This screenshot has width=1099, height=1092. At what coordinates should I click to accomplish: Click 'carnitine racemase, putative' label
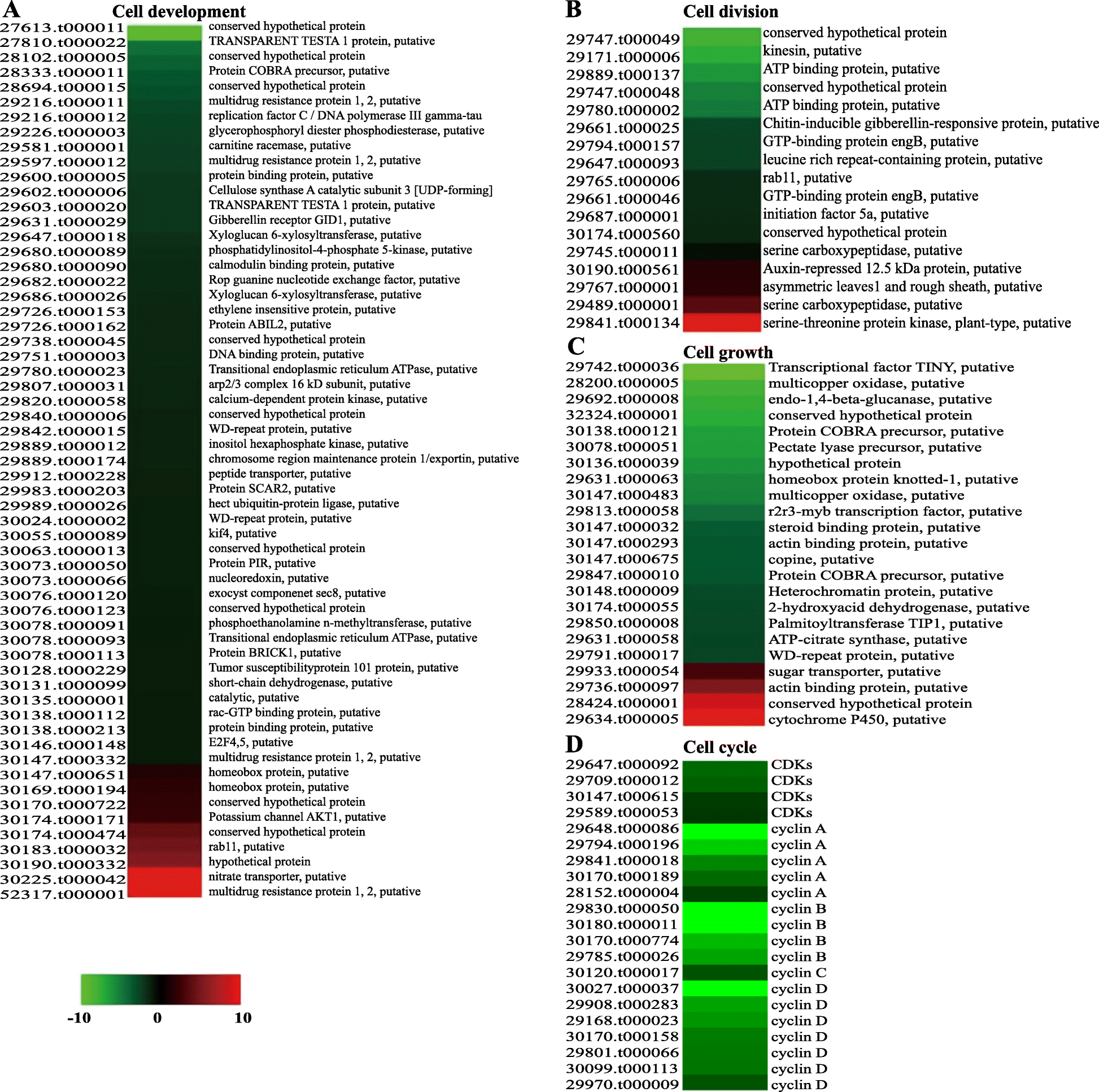point(280,145)
